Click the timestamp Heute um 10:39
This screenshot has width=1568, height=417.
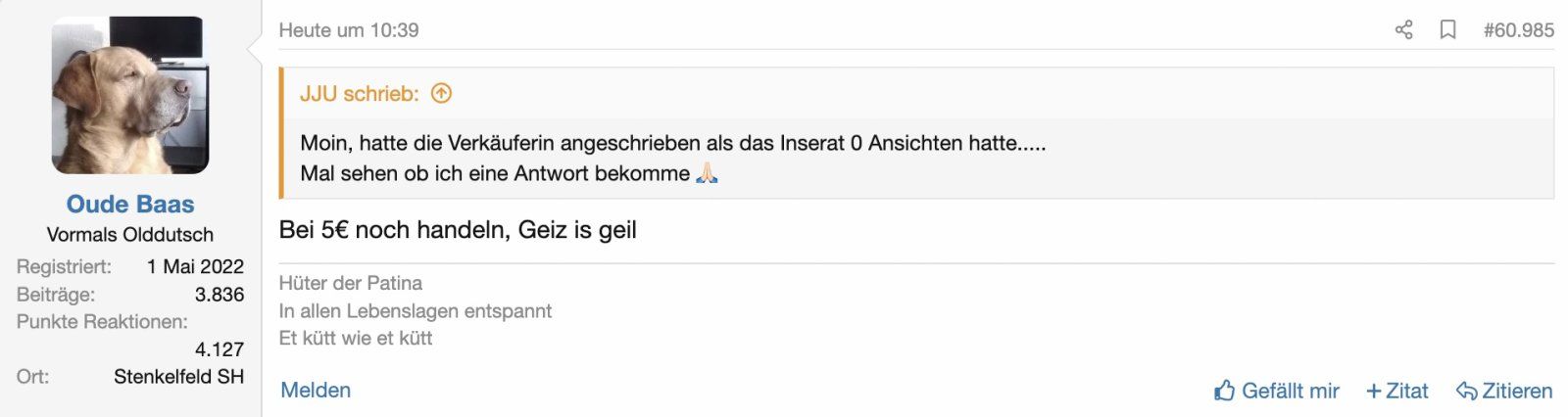349,30
